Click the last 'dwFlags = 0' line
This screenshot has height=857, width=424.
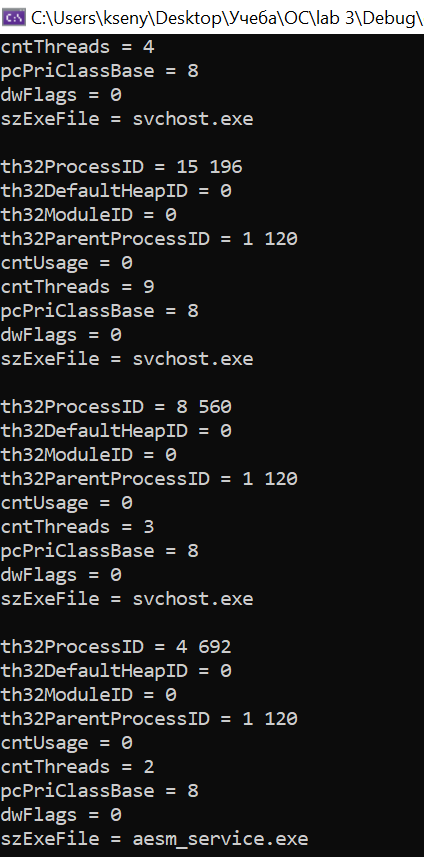[x=61, y=815]
